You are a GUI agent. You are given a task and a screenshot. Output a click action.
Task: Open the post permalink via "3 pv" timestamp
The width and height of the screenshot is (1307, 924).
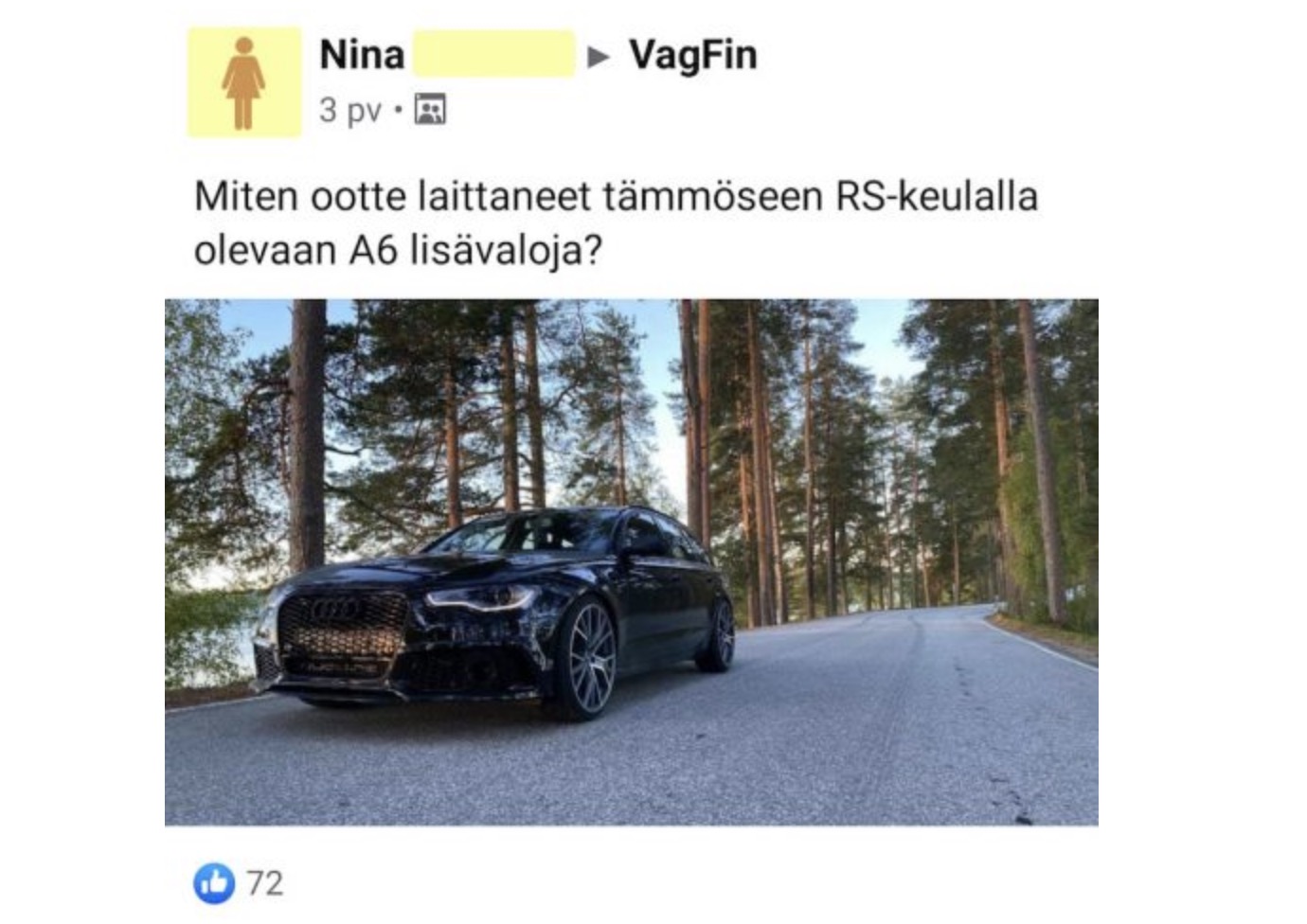point(350,111)
